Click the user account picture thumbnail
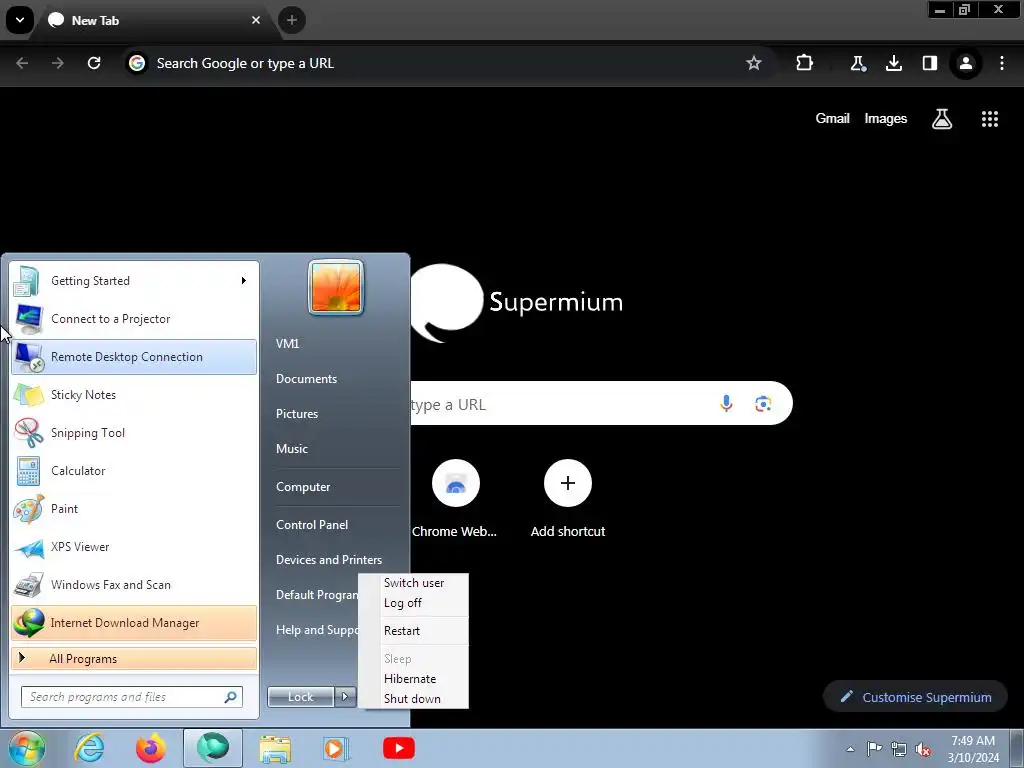Screen dimensions: 1024x768 pyautogui.click(x=336, y=287)
